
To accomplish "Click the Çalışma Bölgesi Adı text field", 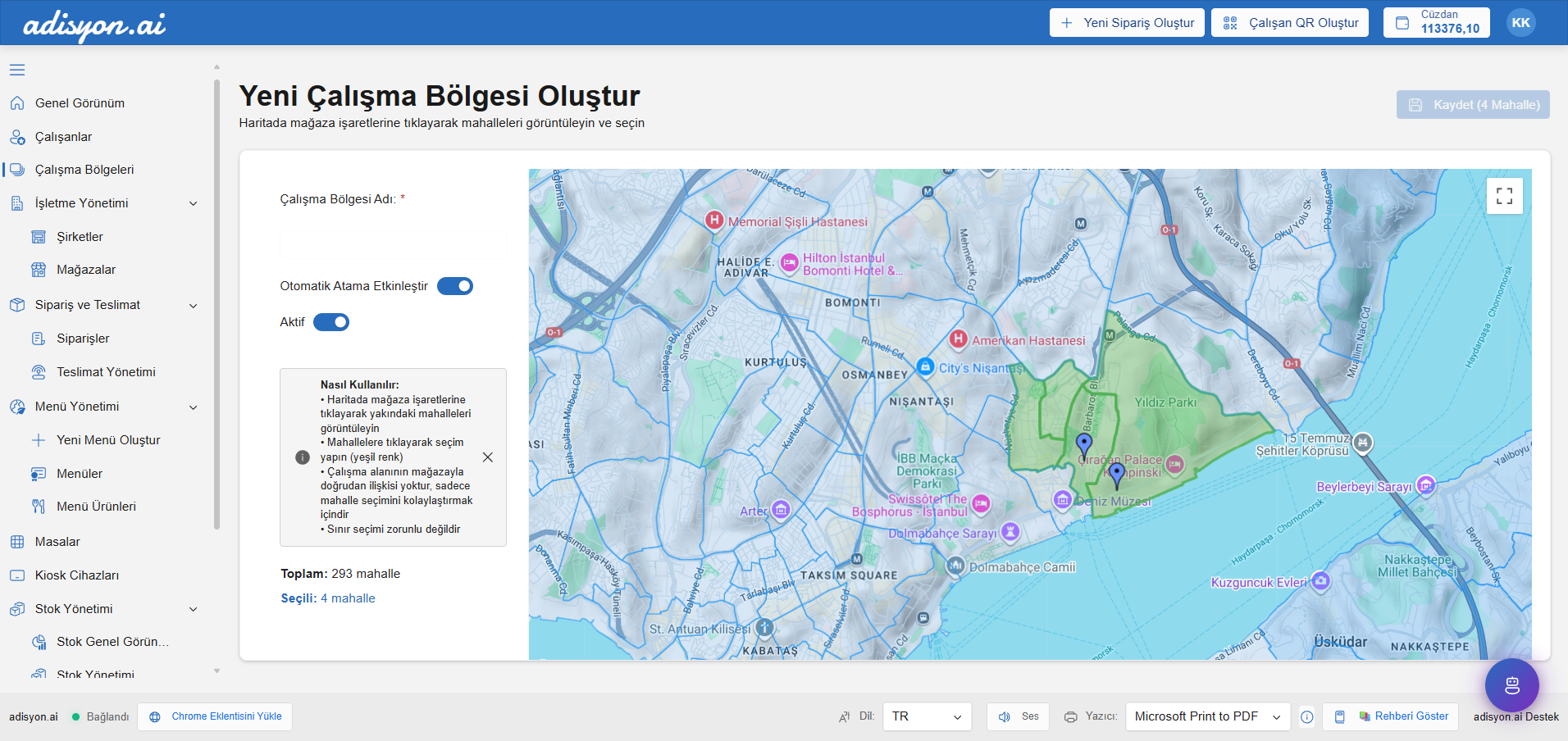I will 393,243.
